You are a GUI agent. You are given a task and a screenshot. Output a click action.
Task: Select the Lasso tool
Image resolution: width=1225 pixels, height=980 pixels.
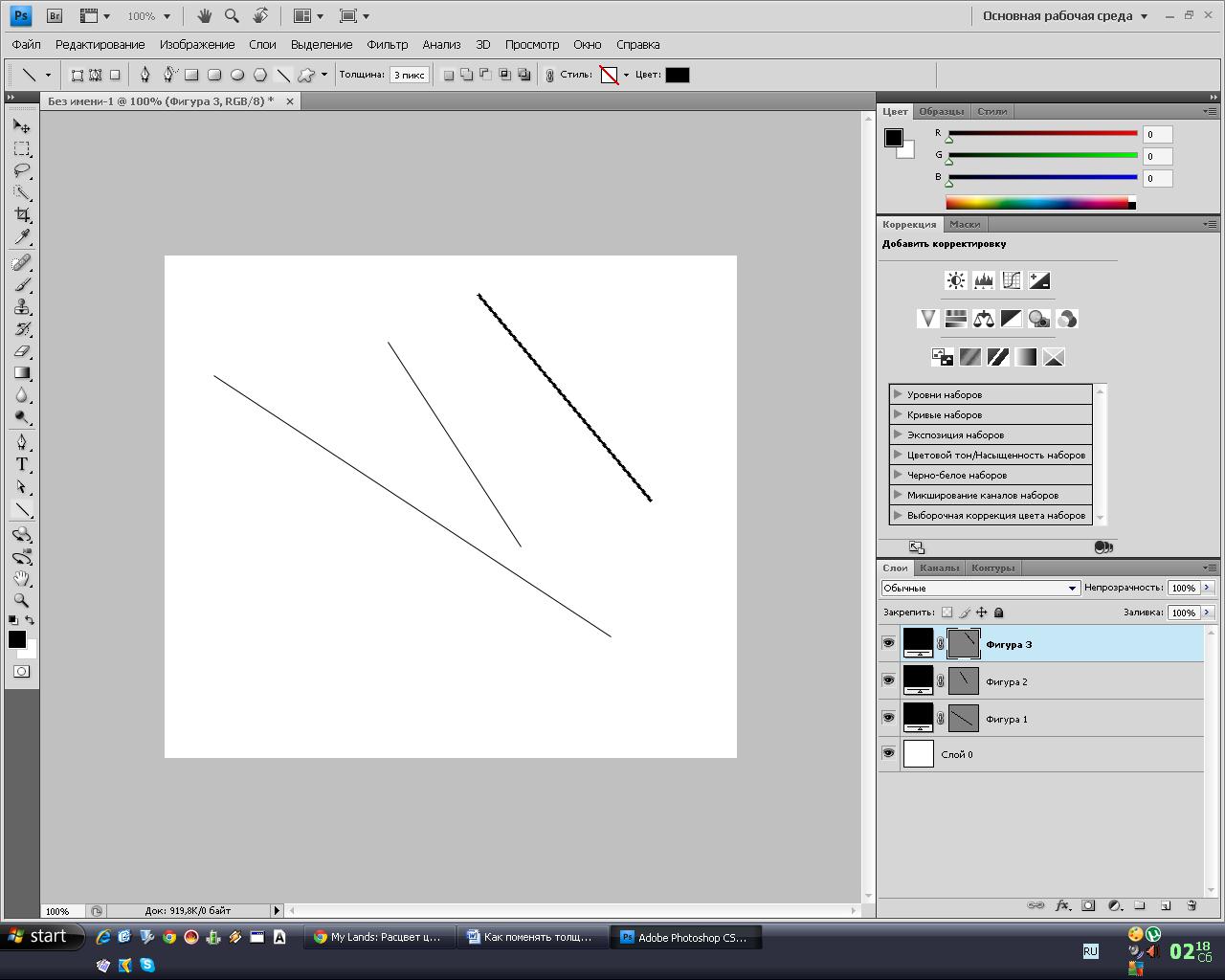(21, 171)
